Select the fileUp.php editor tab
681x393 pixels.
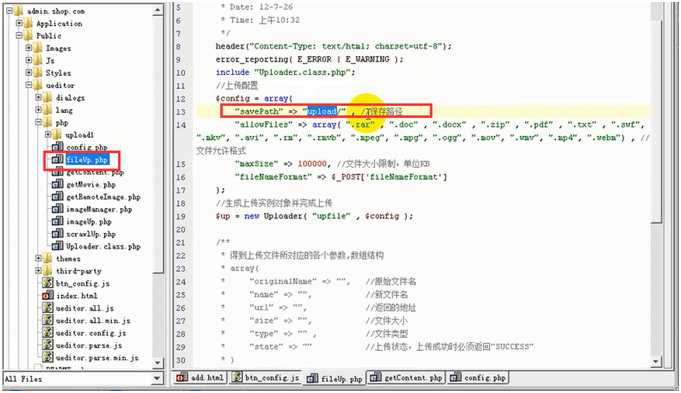[334, 378]
